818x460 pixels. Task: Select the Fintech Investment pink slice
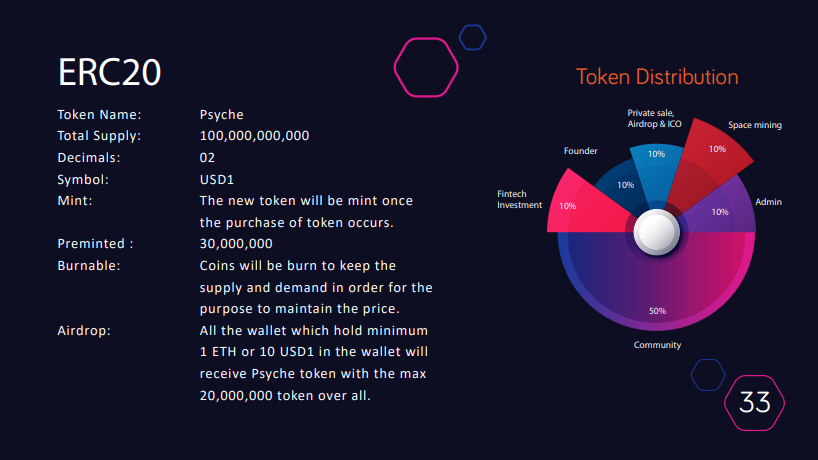click(582, 206)
